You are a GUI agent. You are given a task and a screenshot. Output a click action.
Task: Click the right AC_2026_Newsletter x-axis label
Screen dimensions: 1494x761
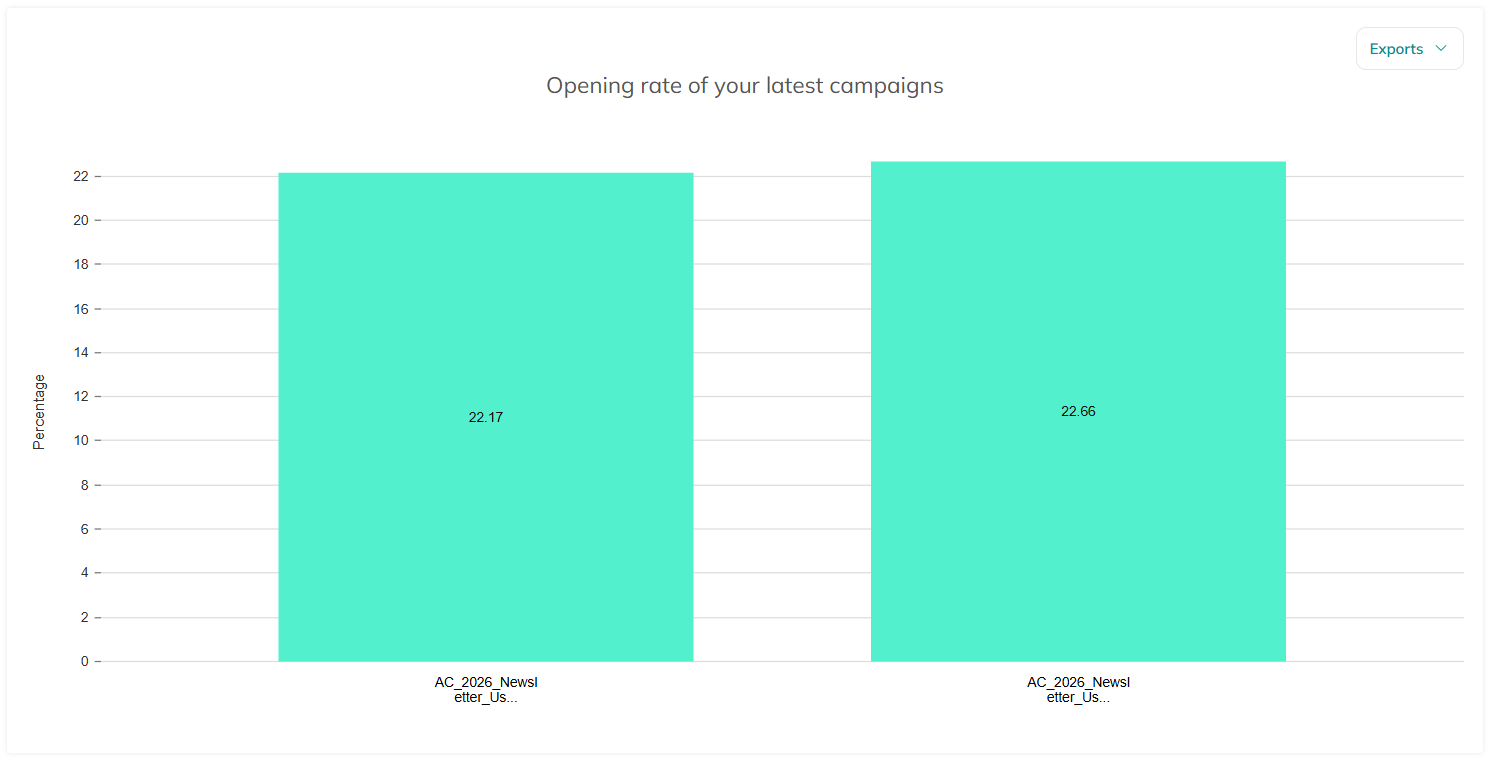1078,690
